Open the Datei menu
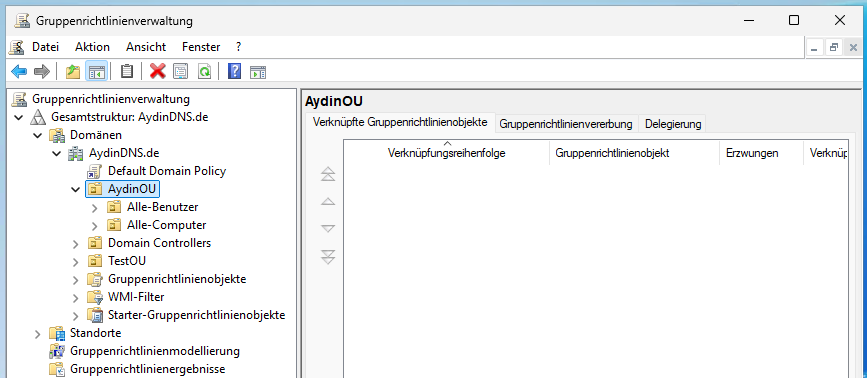Image resolution: width=867 pixels, height=378 pixels. 45,47
